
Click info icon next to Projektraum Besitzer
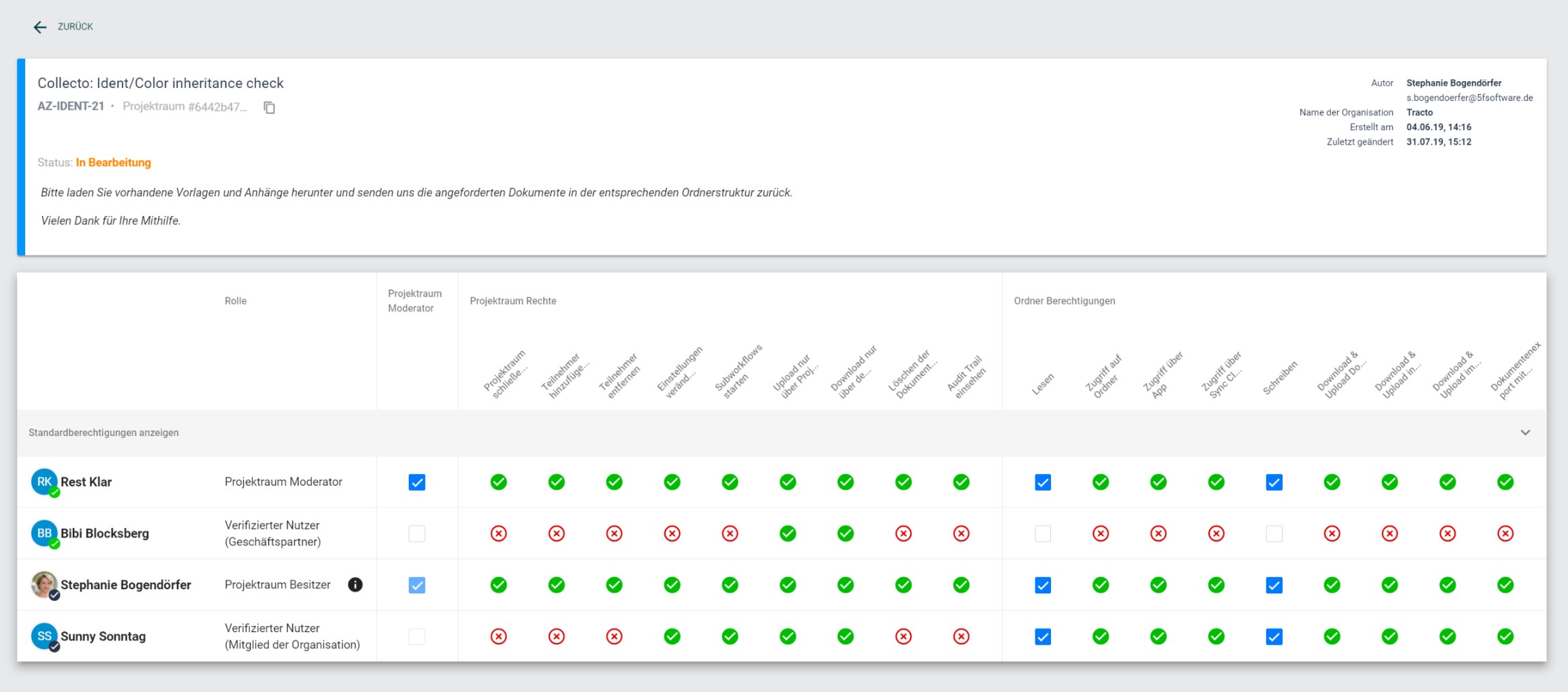tap(355, 584)
